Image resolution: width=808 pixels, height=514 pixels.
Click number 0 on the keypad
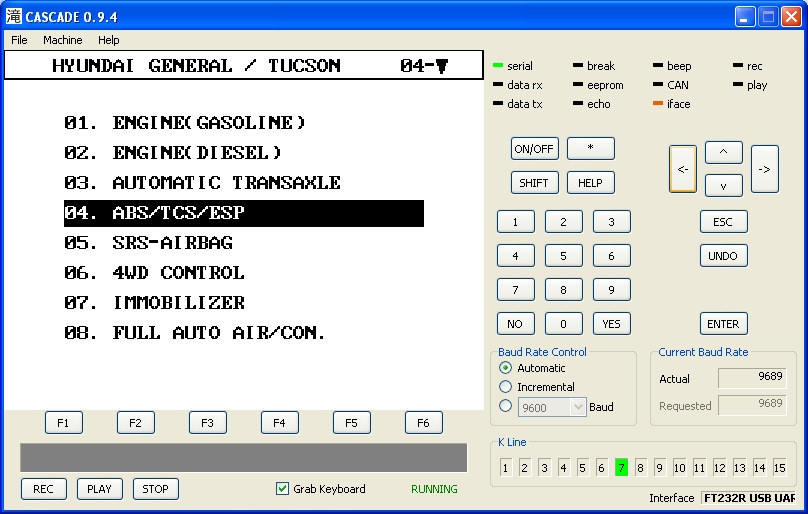(x=564, y=324)
